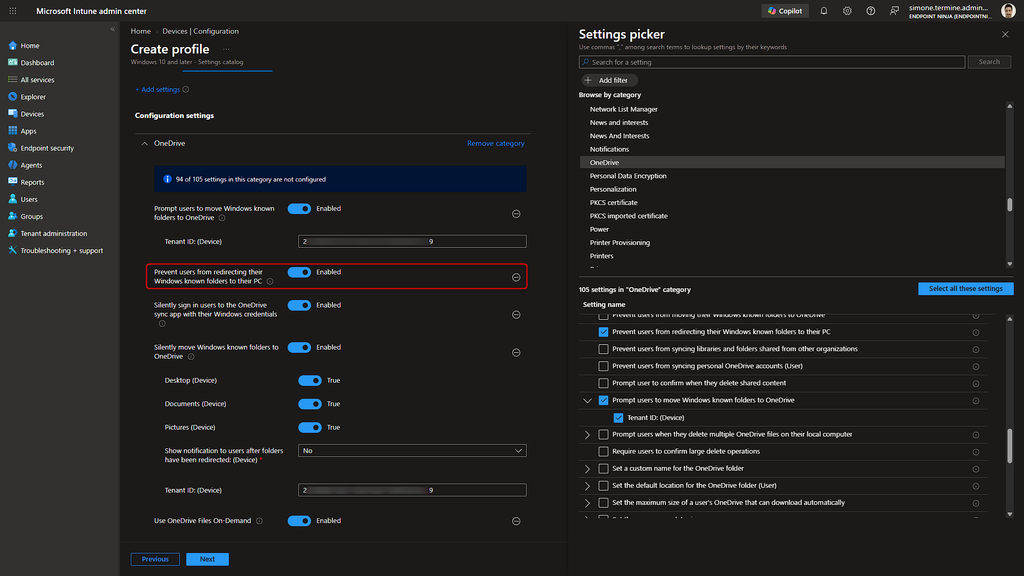
Task: Click the Add filter button
Action: click(607, 80)
